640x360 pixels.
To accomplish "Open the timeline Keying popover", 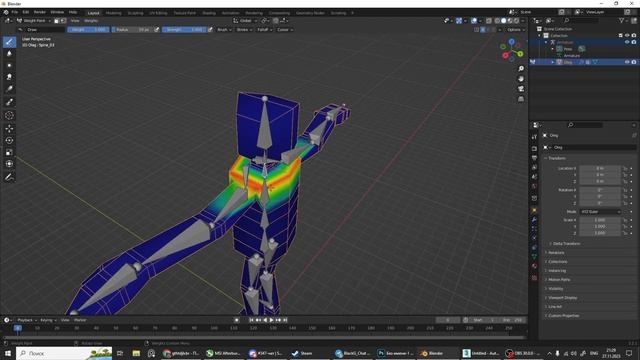I will click(48, 320).
